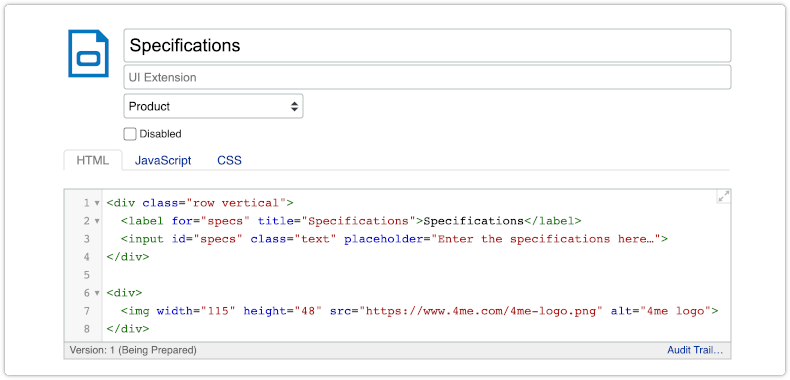The image size is (790, 380).
Task: Click the placeholder text "Enter the specifications here…"
Action: (x=546, y=239)
